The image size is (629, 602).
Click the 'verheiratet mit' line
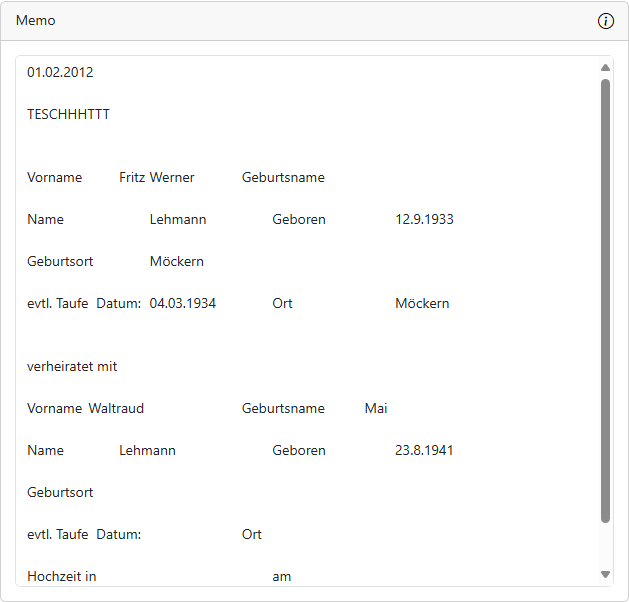[x=72, y=366]
